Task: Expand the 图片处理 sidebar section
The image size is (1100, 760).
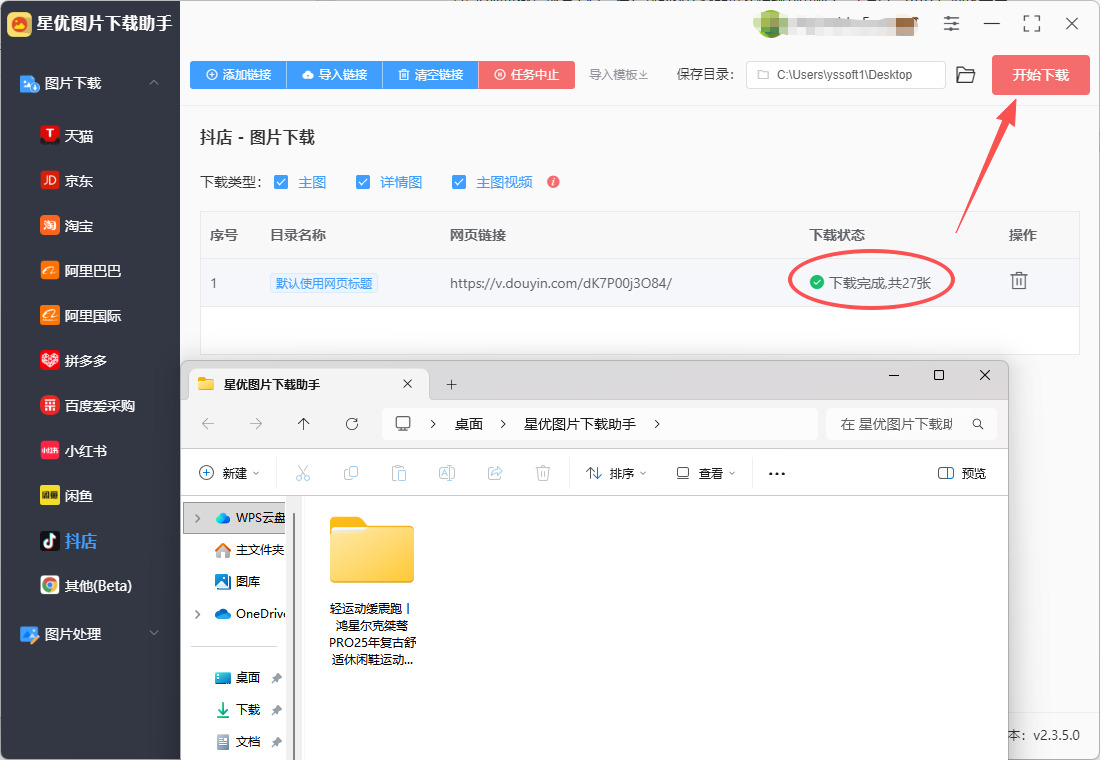Action: 154,633
